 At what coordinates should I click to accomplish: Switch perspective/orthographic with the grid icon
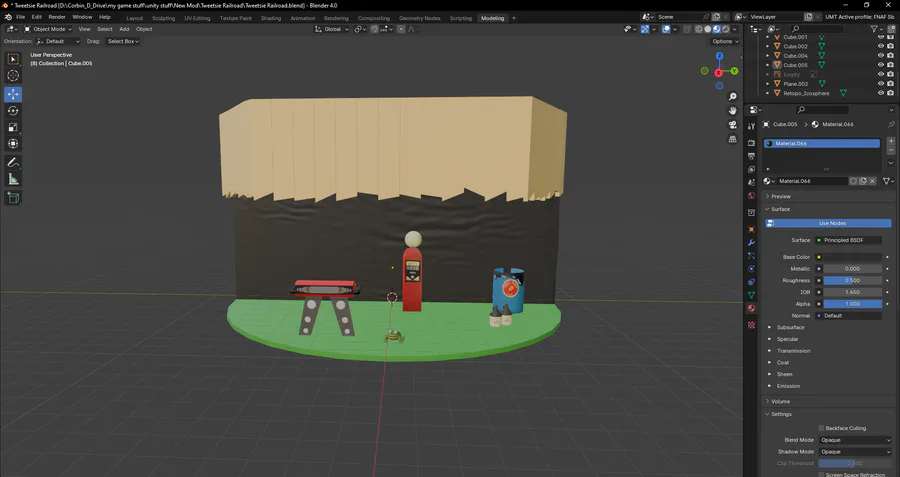732,139
